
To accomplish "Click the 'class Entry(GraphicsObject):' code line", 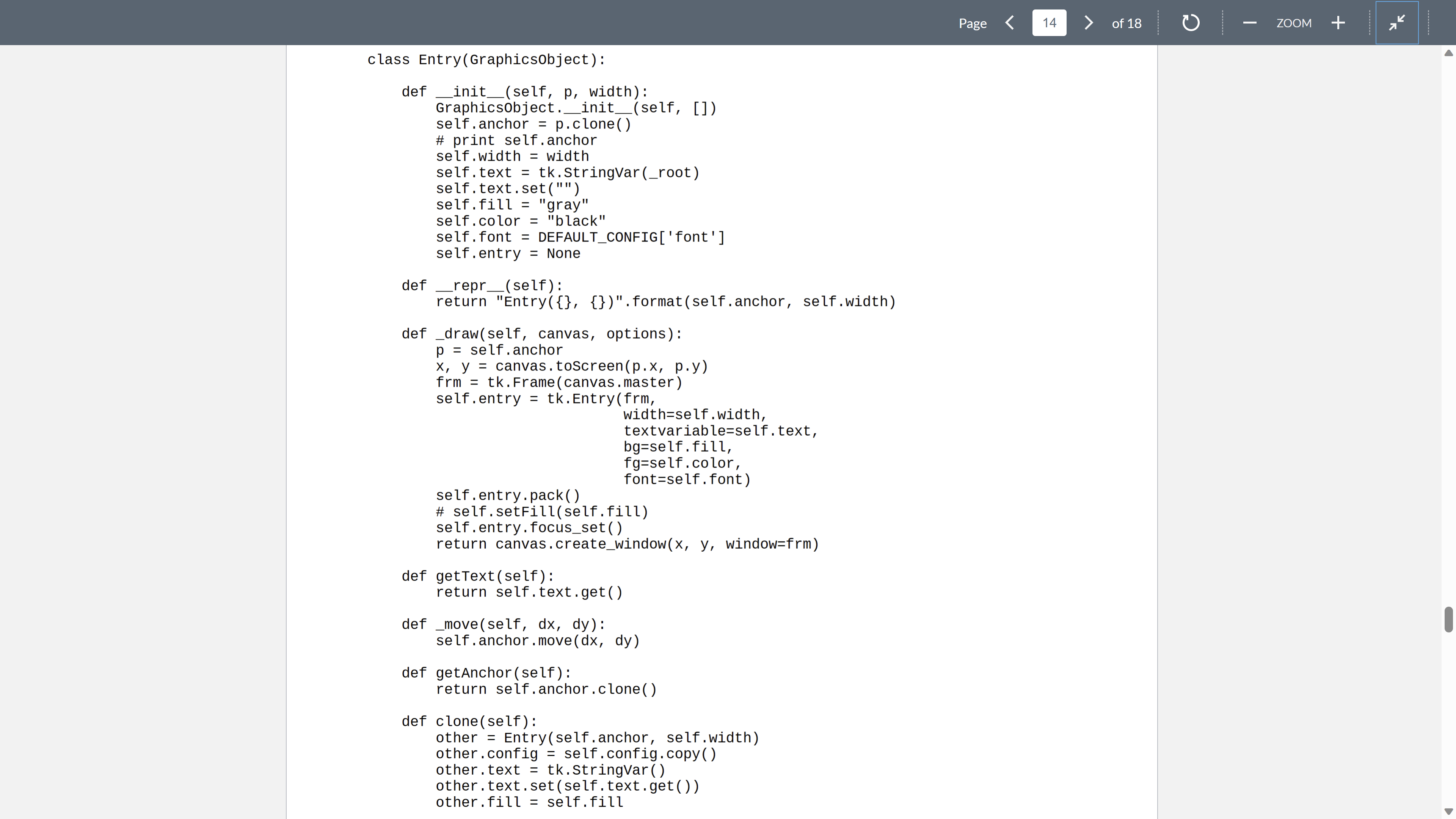I will tap(486, 60).
